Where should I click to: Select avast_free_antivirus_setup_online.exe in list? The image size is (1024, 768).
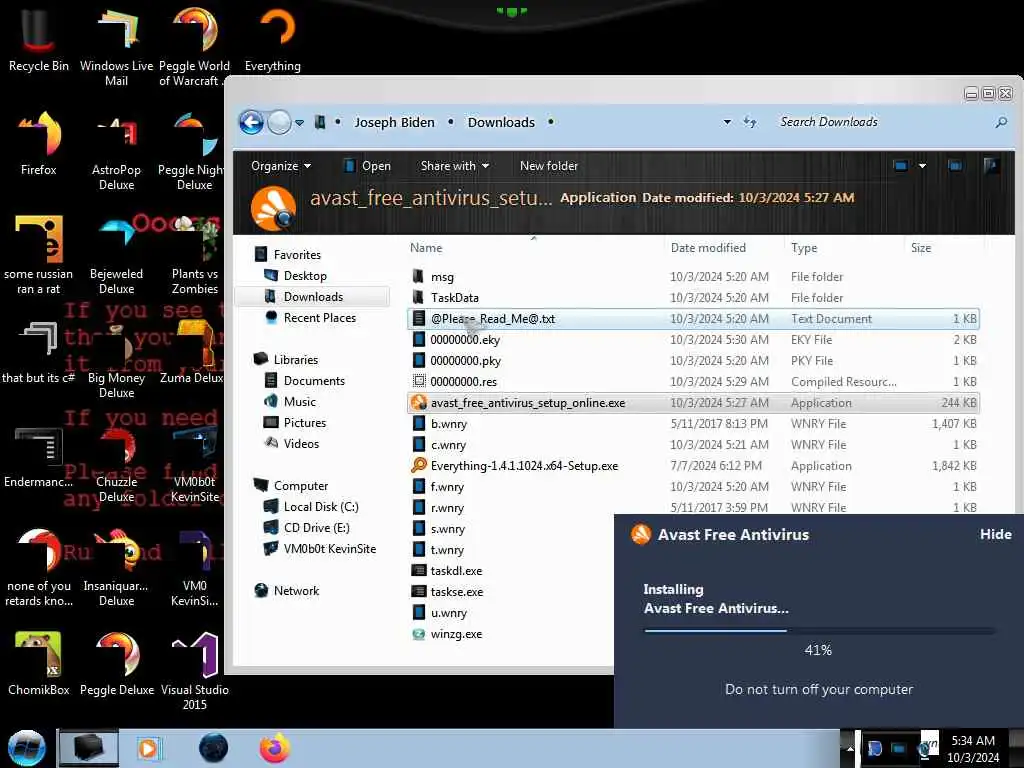[693, 403]
